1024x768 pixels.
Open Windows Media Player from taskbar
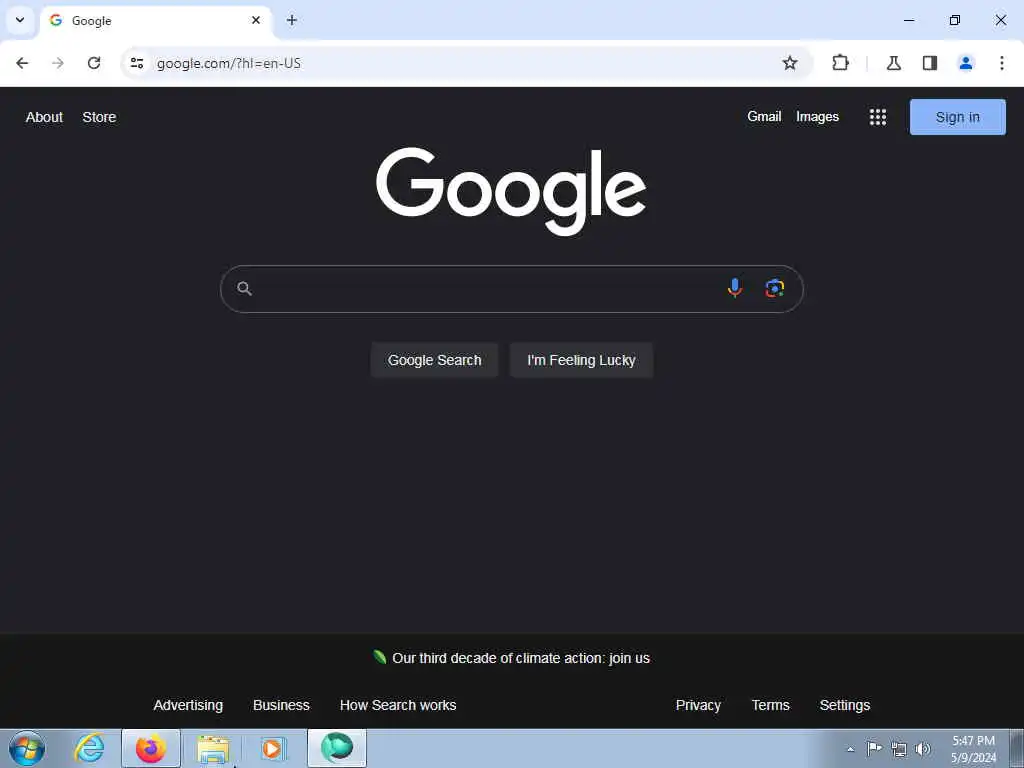(x=273, y=748)
